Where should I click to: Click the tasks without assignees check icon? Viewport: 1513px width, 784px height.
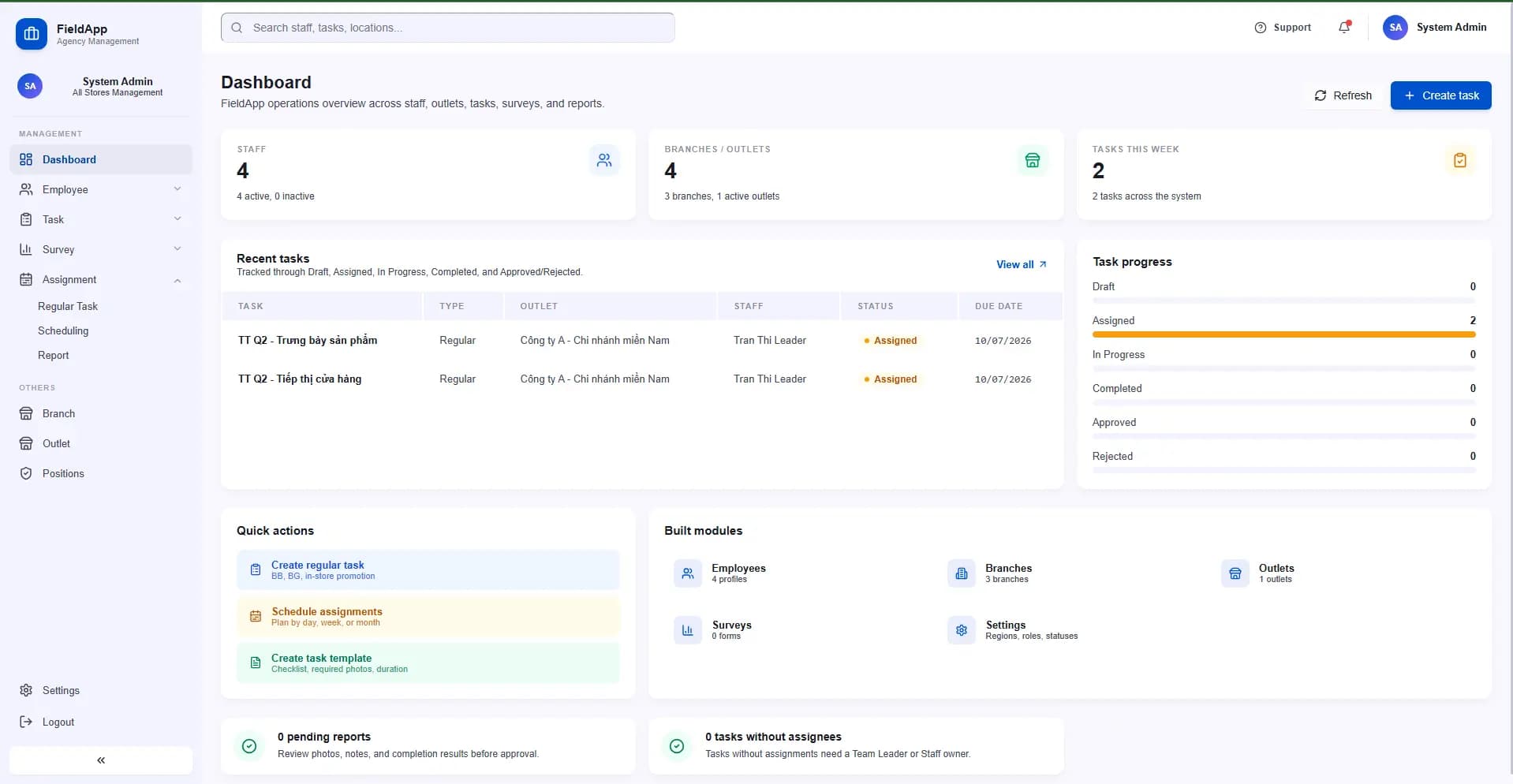tap(677, 745)
